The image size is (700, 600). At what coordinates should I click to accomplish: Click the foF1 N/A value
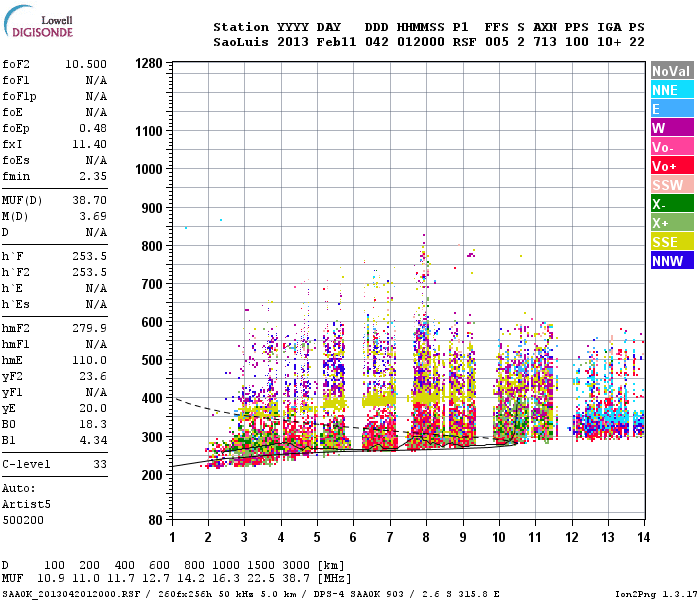tap(96, 80)
